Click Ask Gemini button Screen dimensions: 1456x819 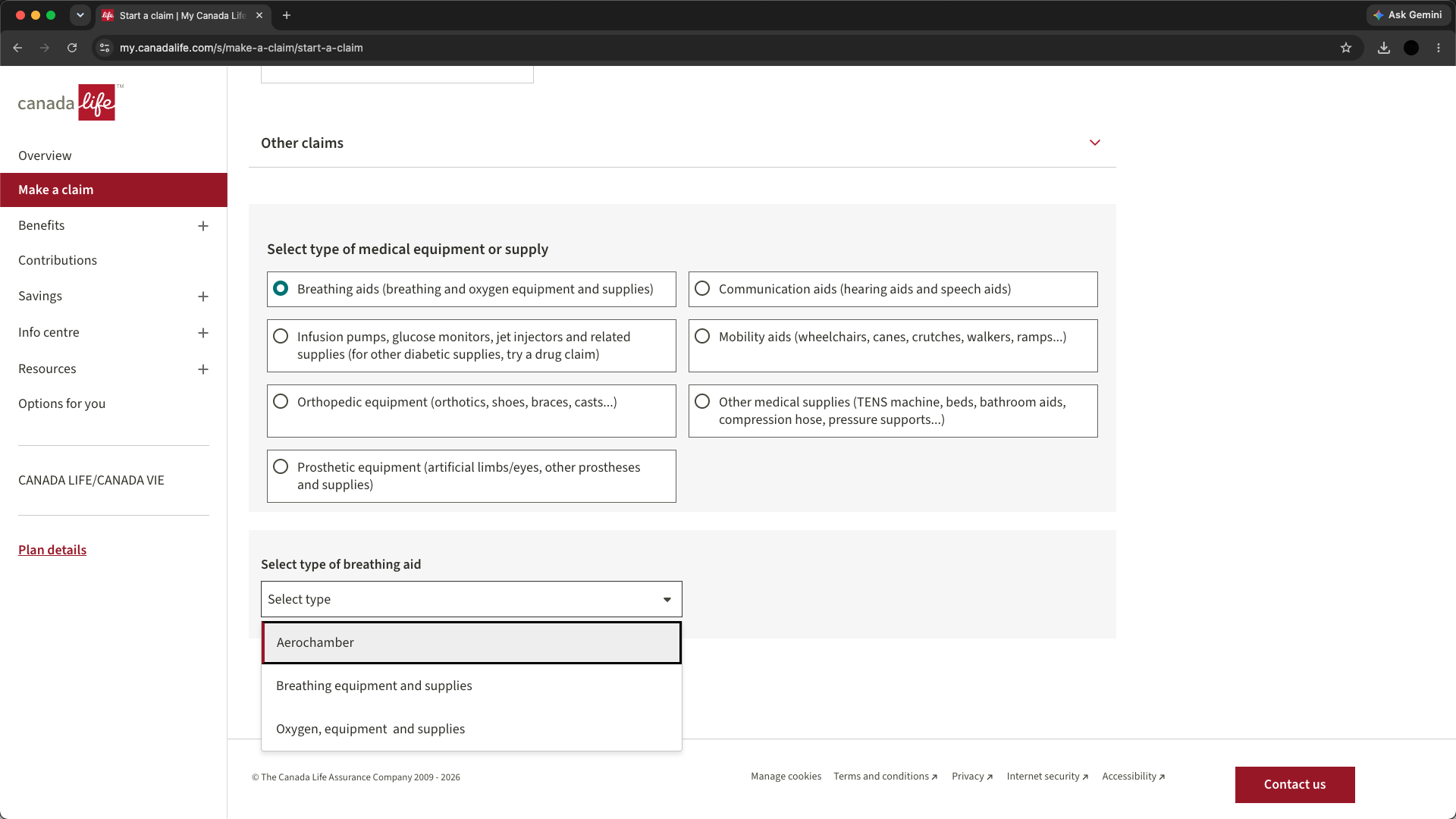coord(1408,15)
